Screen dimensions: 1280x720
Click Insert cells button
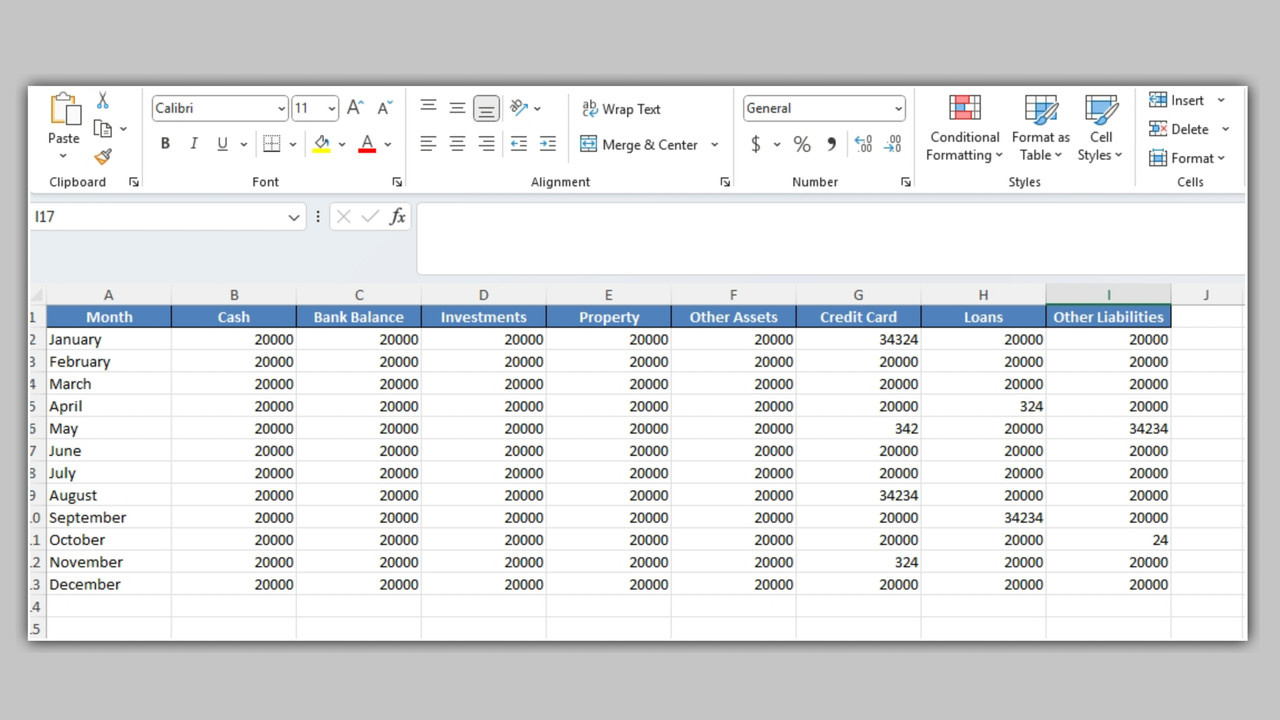1177,100
